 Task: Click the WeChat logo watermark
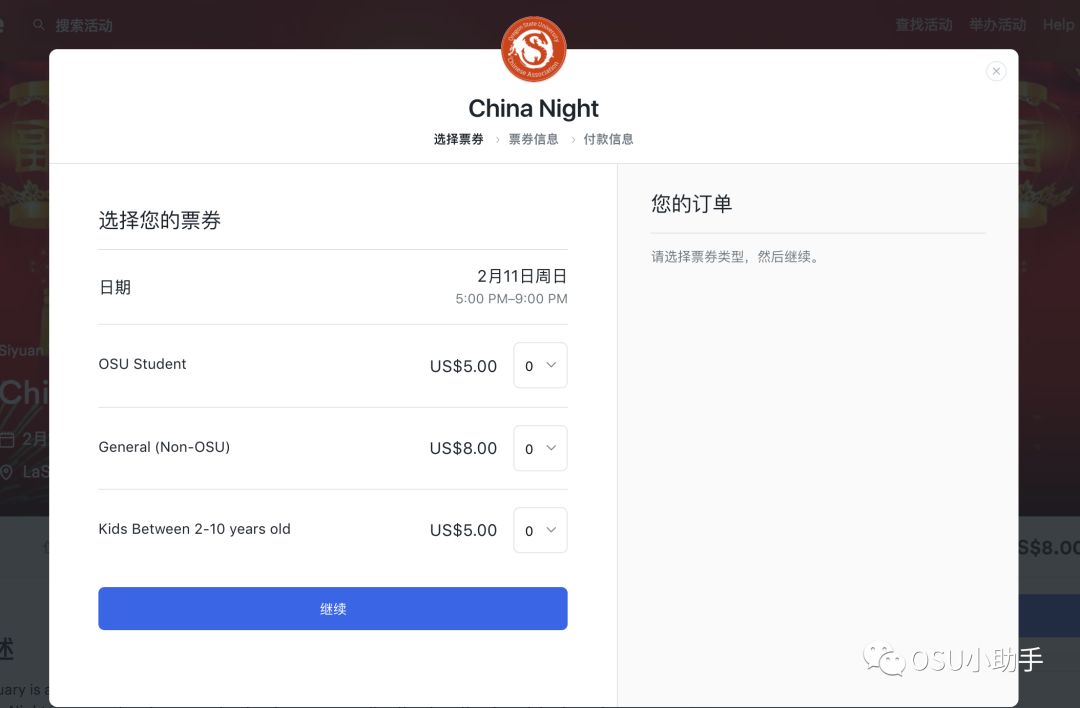884,659
